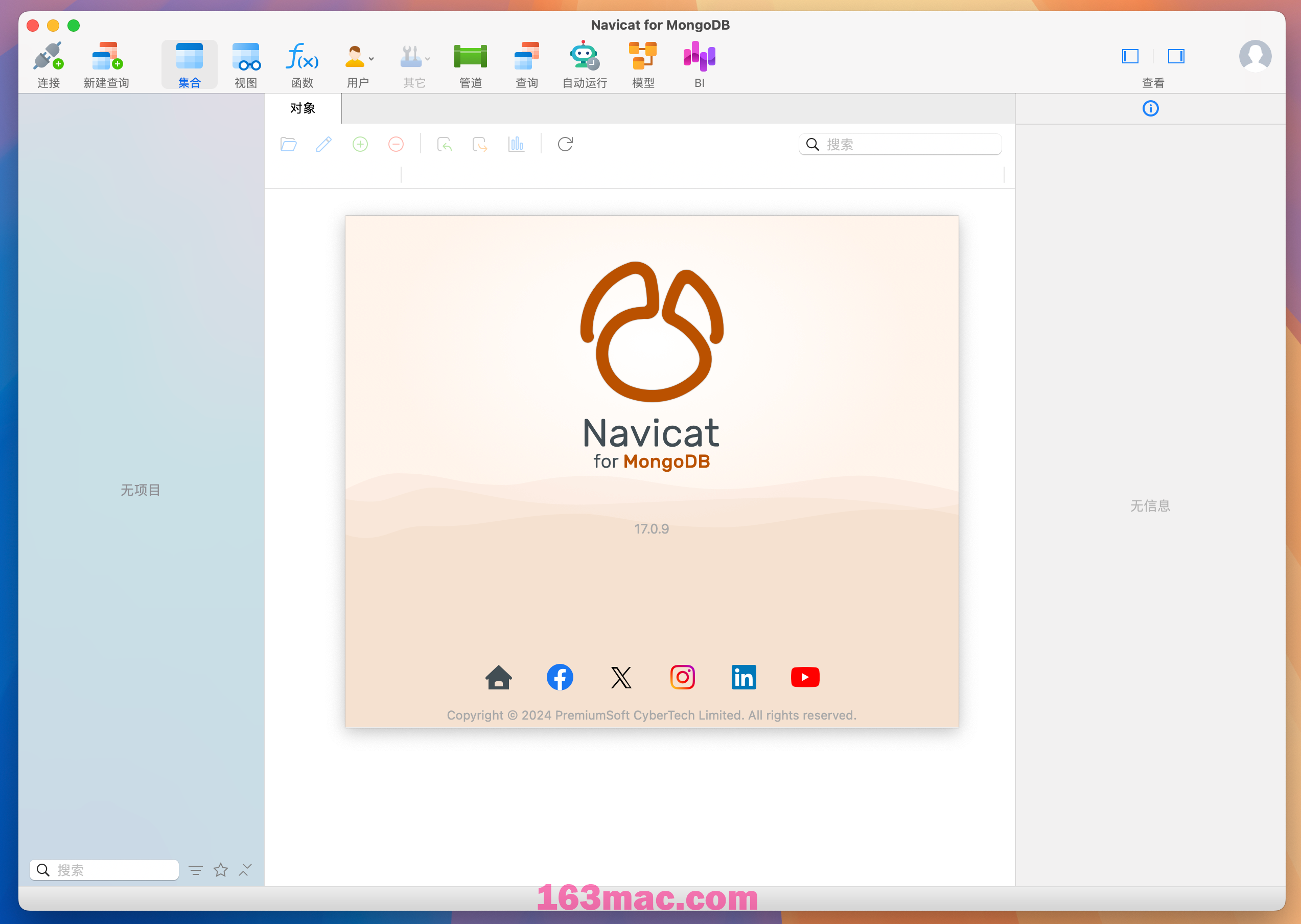Open the LinkedIn link on splash

pos(744,677)
